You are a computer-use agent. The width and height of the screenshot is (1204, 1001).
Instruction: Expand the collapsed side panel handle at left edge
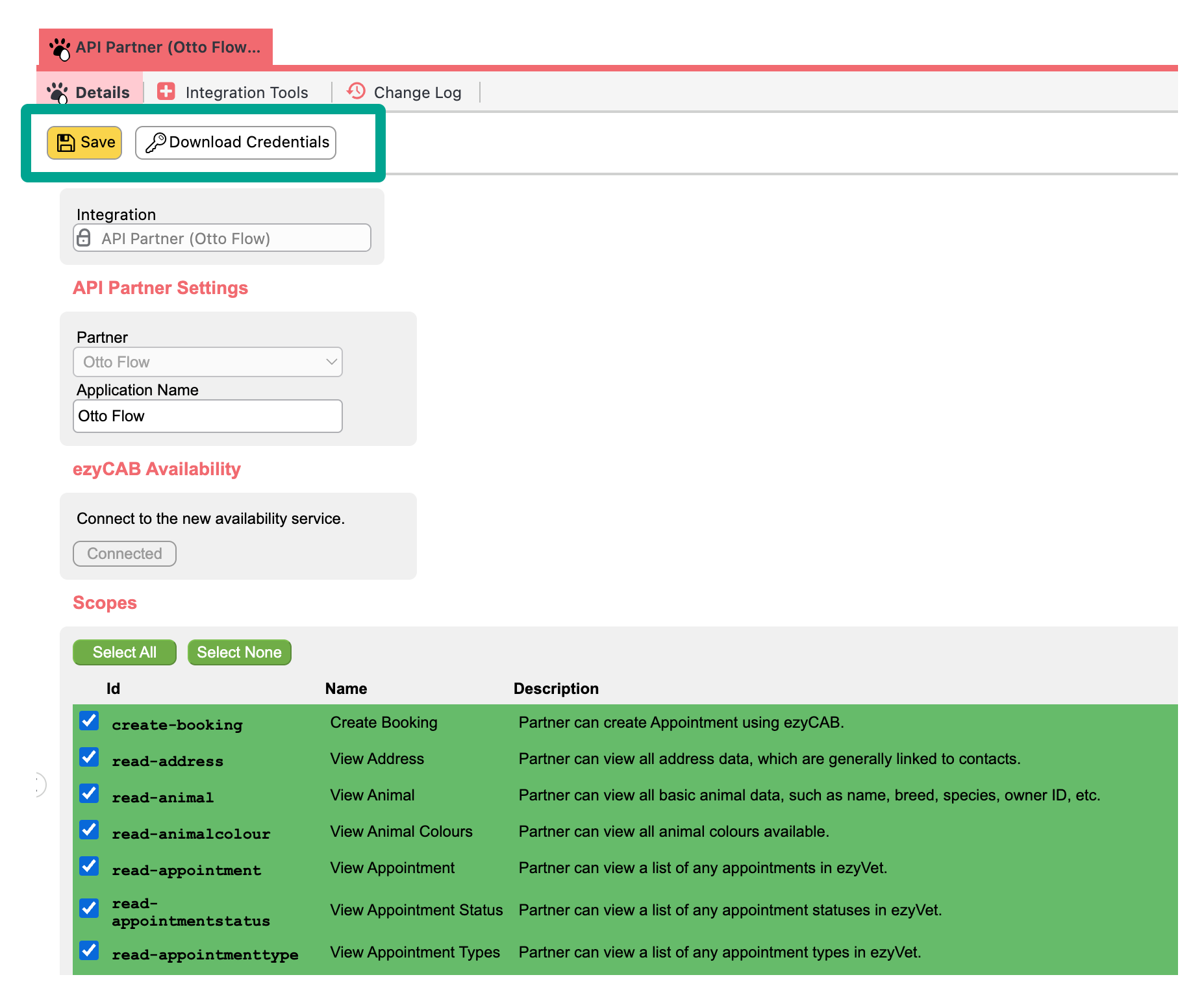click(40, 784)
